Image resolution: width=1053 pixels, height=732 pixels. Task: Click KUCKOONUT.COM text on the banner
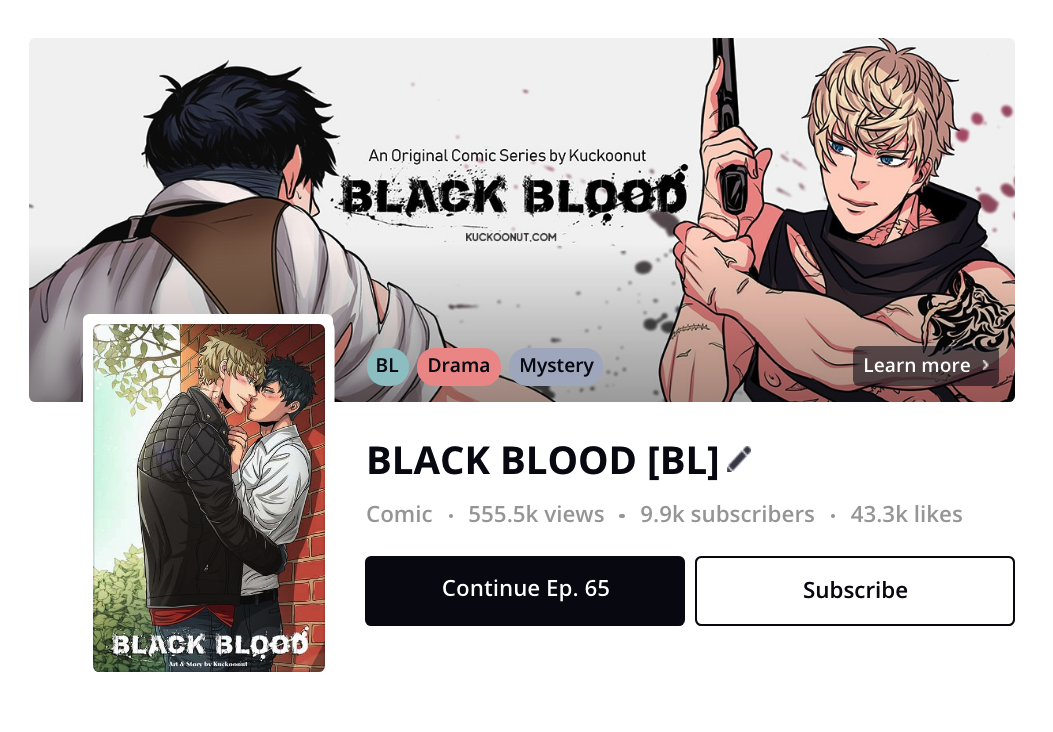(510, 237)
